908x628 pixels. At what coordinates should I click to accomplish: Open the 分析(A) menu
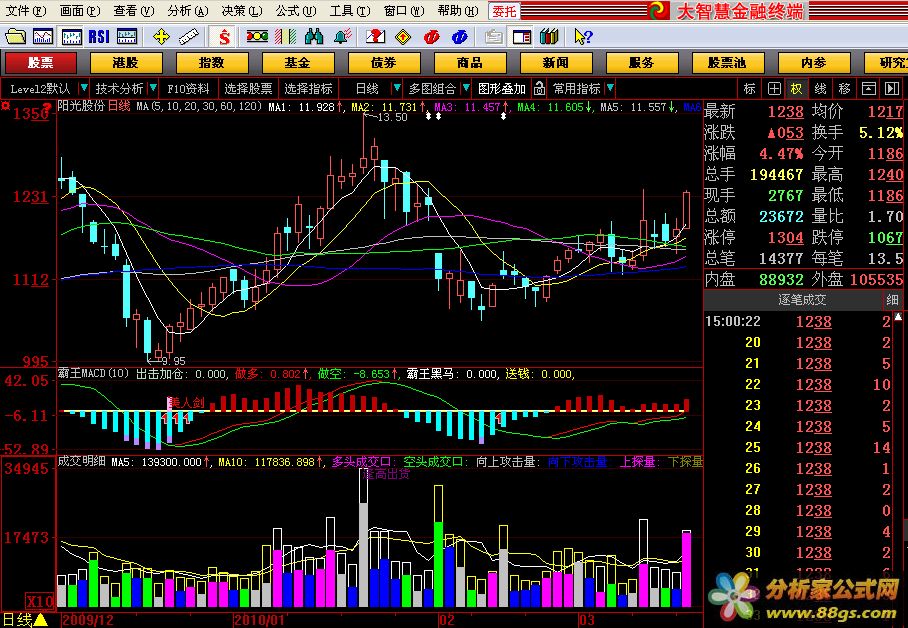coord(188,10)
